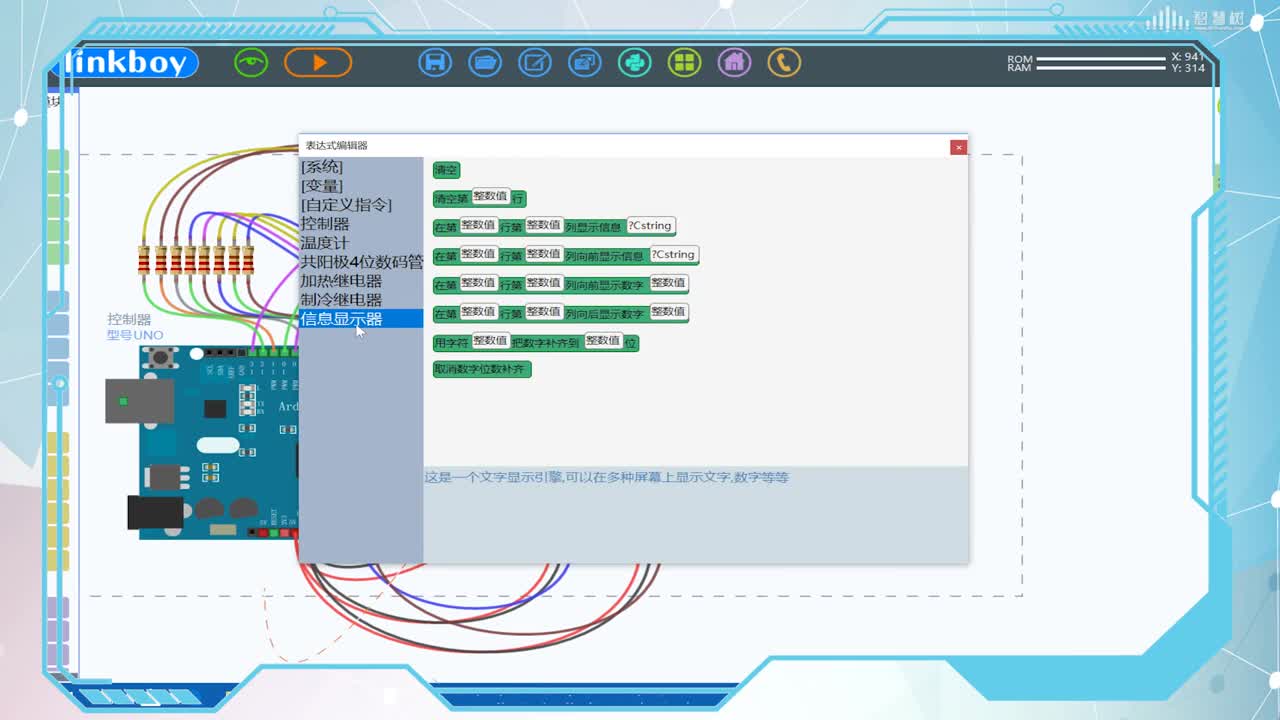
Task: Click the 列显示信息 instruction block
Action: tap(555, 226)
